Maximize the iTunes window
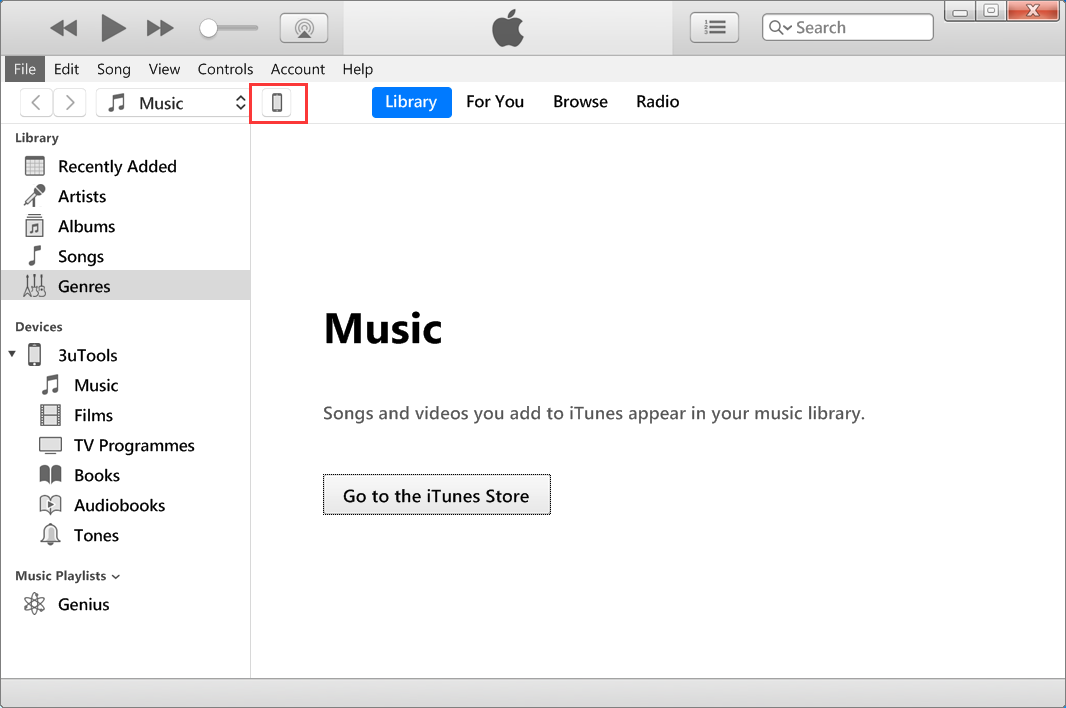The image size is (1066, 708). tap(991, 12)
